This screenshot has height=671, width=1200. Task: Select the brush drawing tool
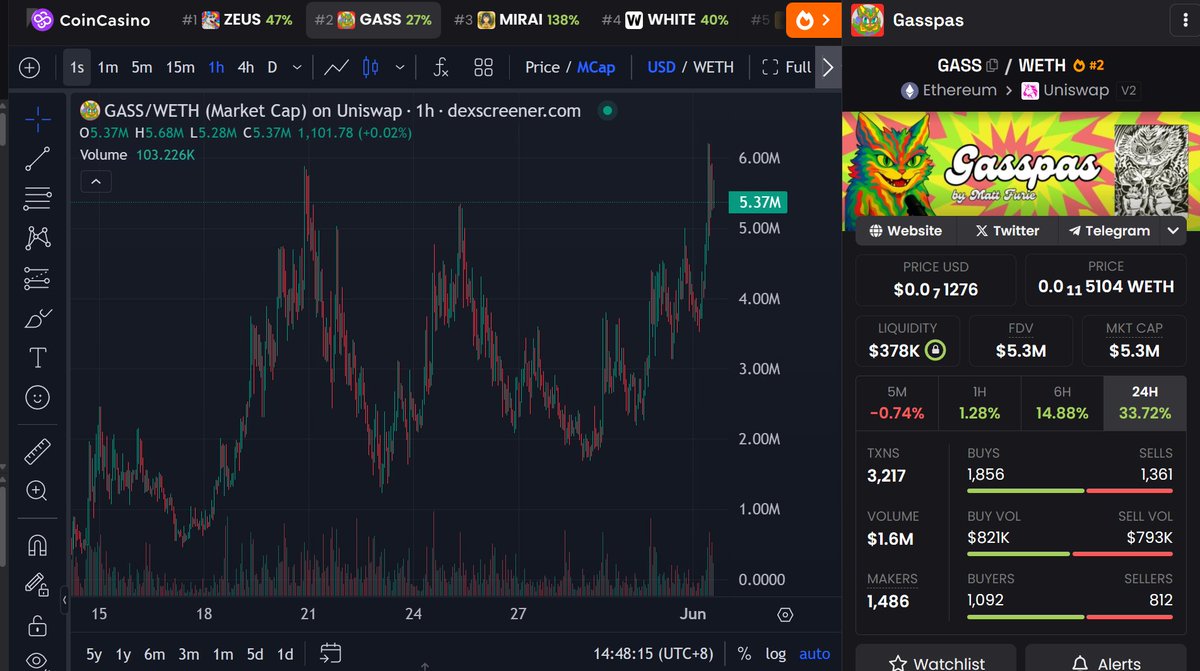38,318
